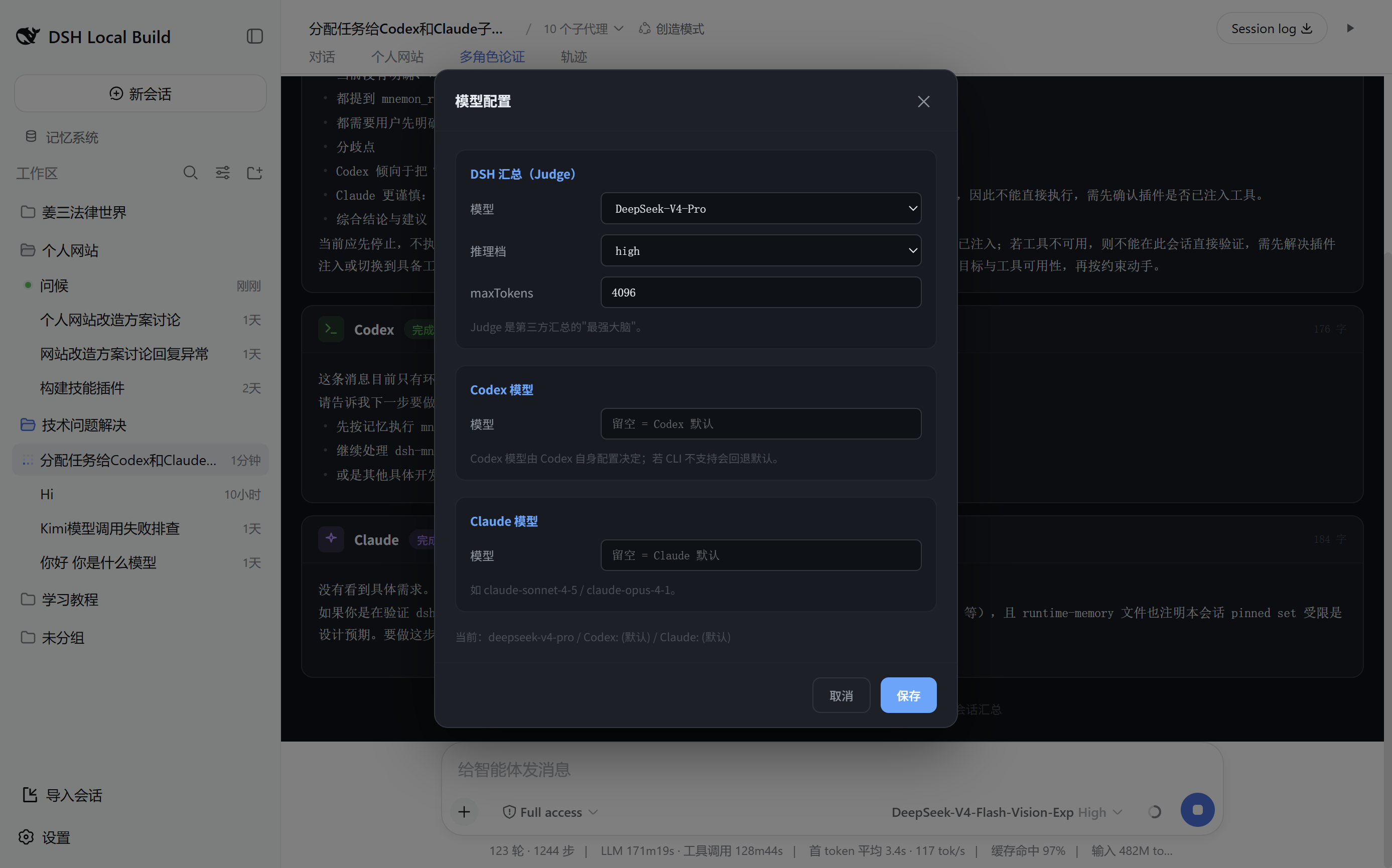Image resolution: width=1392 pixels, height=868 pixels.
Task: Open the memory system entry
Action: click(x=61, y=137)
